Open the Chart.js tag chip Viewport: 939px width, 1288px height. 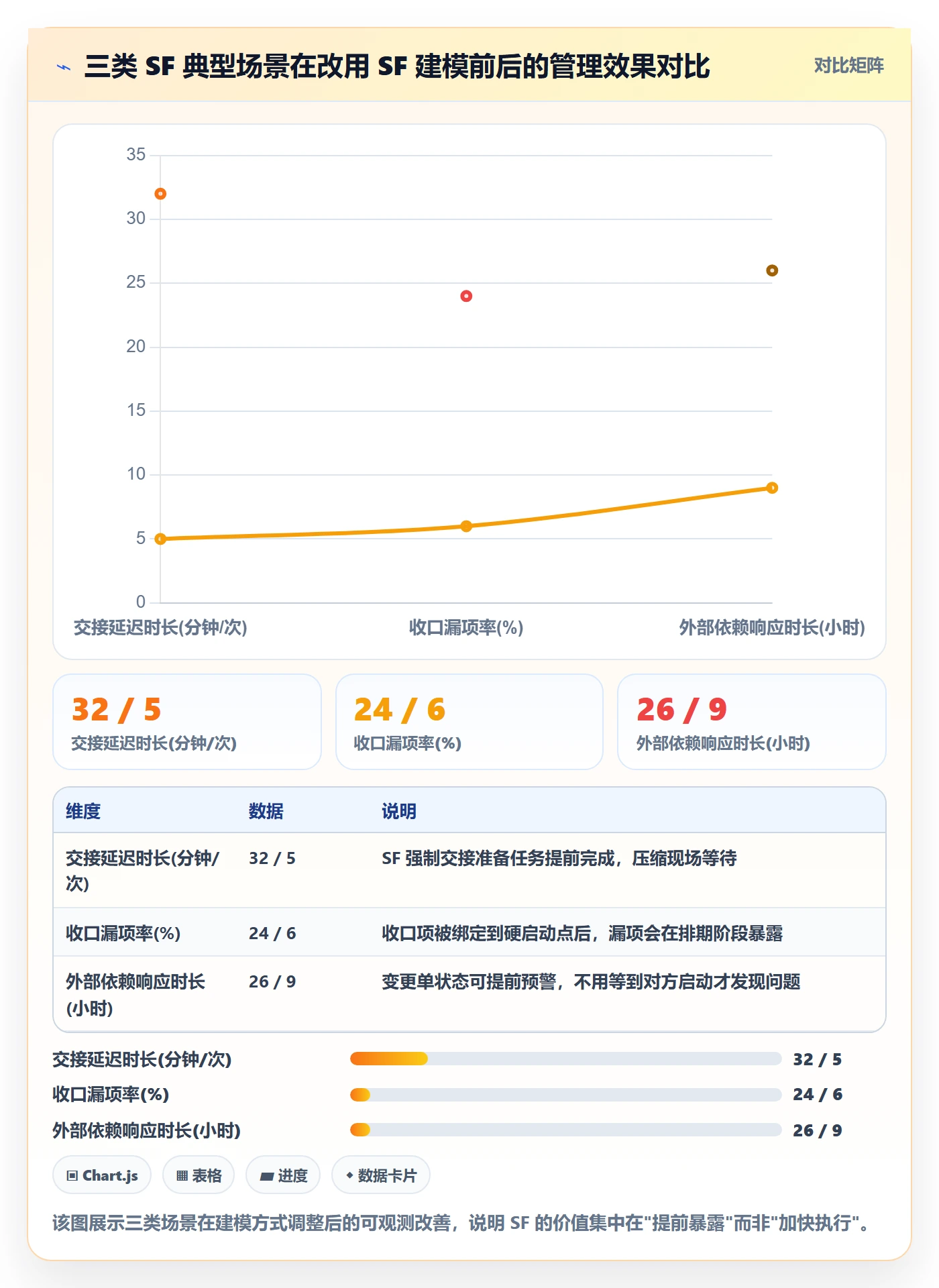point(102,1175)
